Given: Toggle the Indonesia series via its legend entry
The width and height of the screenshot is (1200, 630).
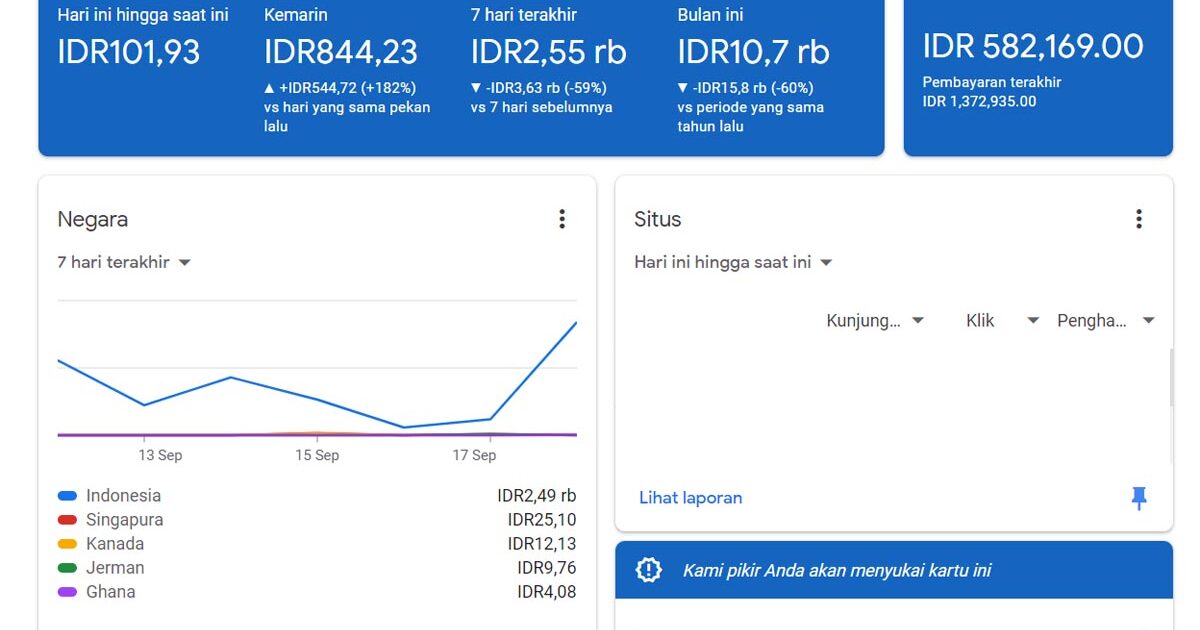Looking at the screenshot, I should coord(121,495).
